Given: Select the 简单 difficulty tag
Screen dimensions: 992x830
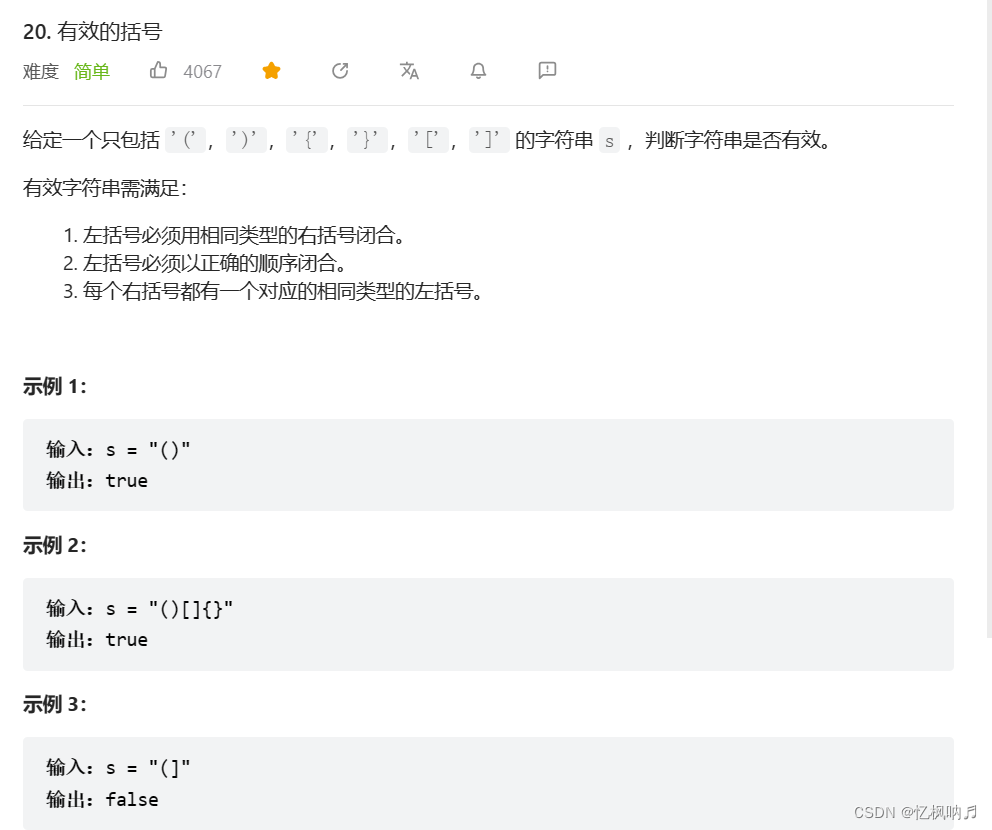Looking at the screenshot, I should [91, 71].
